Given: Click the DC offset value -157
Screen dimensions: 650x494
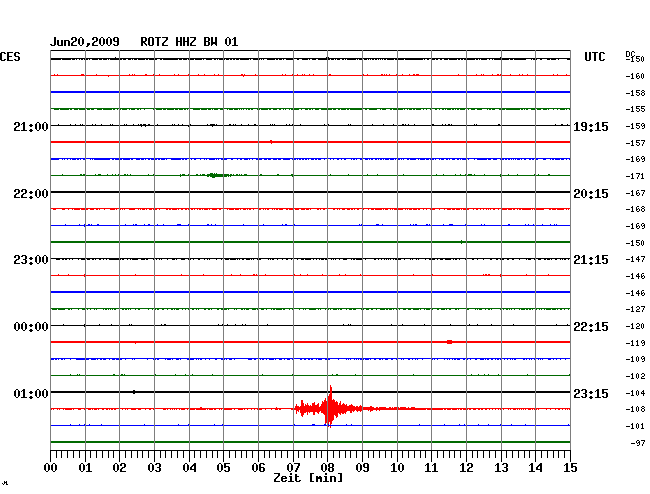Looking at the screenshot, I should 635,143.
